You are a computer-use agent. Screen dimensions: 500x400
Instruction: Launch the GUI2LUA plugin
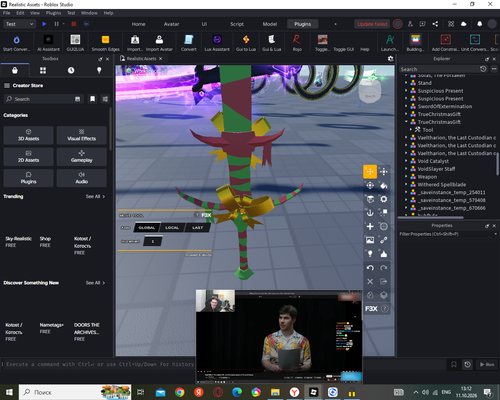(x=75, y=43)
